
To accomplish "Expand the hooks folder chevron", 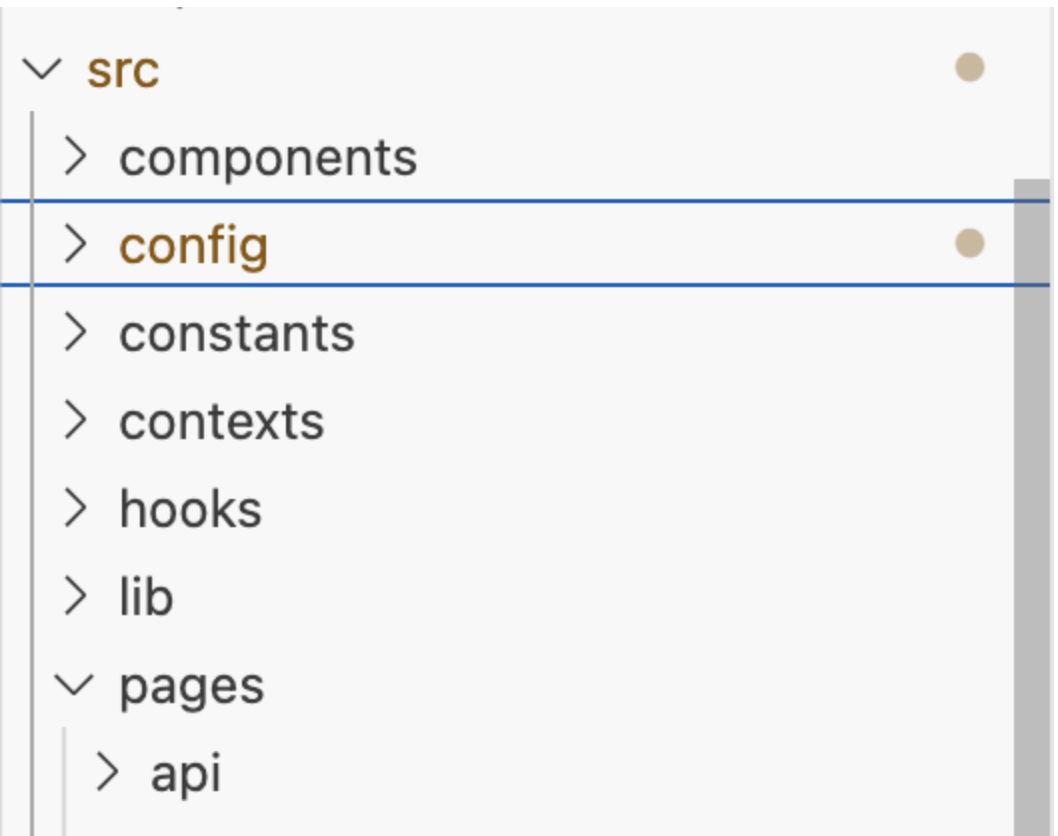I will pyautogui.click(x=74, y=509).
